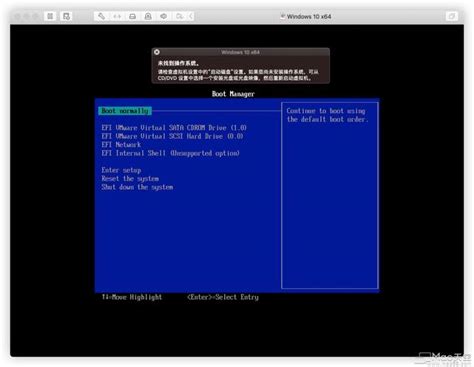Dismiss the notification using its round close icon

157,52
